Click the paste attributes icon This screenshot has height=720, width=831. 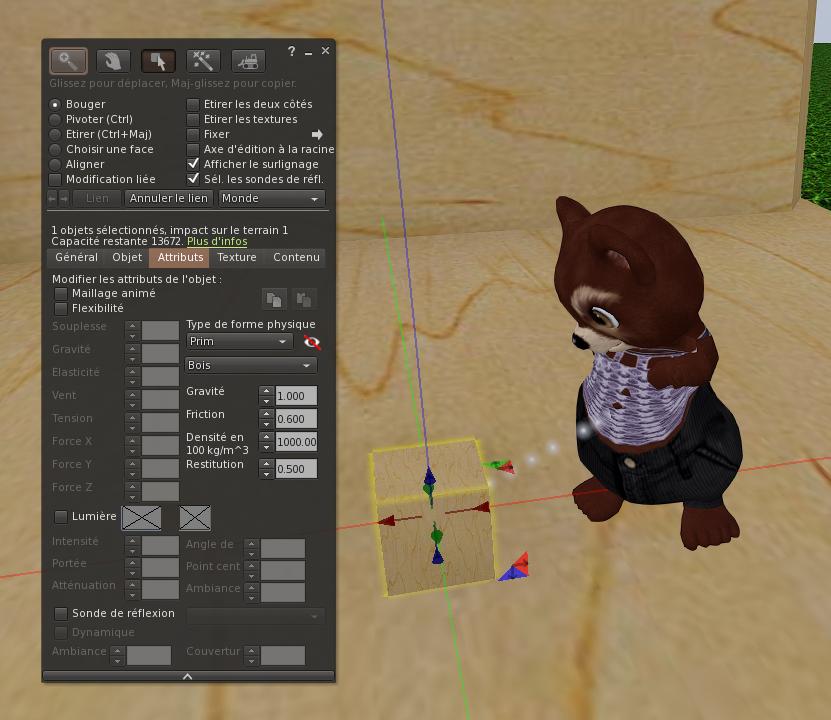point(304,299)
